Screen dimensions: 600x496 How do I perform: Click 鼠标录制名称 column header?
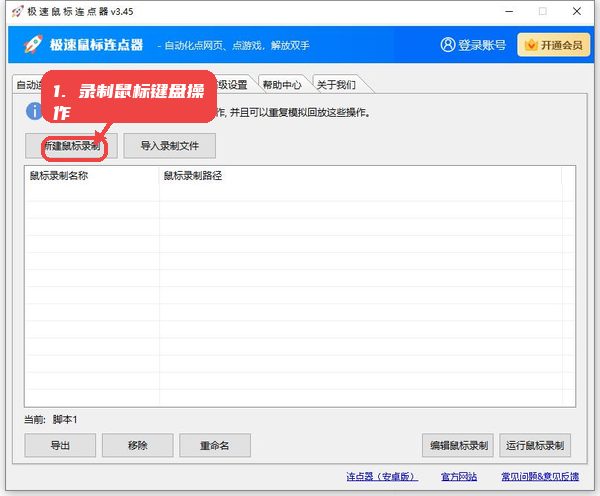tap(92, 176)
